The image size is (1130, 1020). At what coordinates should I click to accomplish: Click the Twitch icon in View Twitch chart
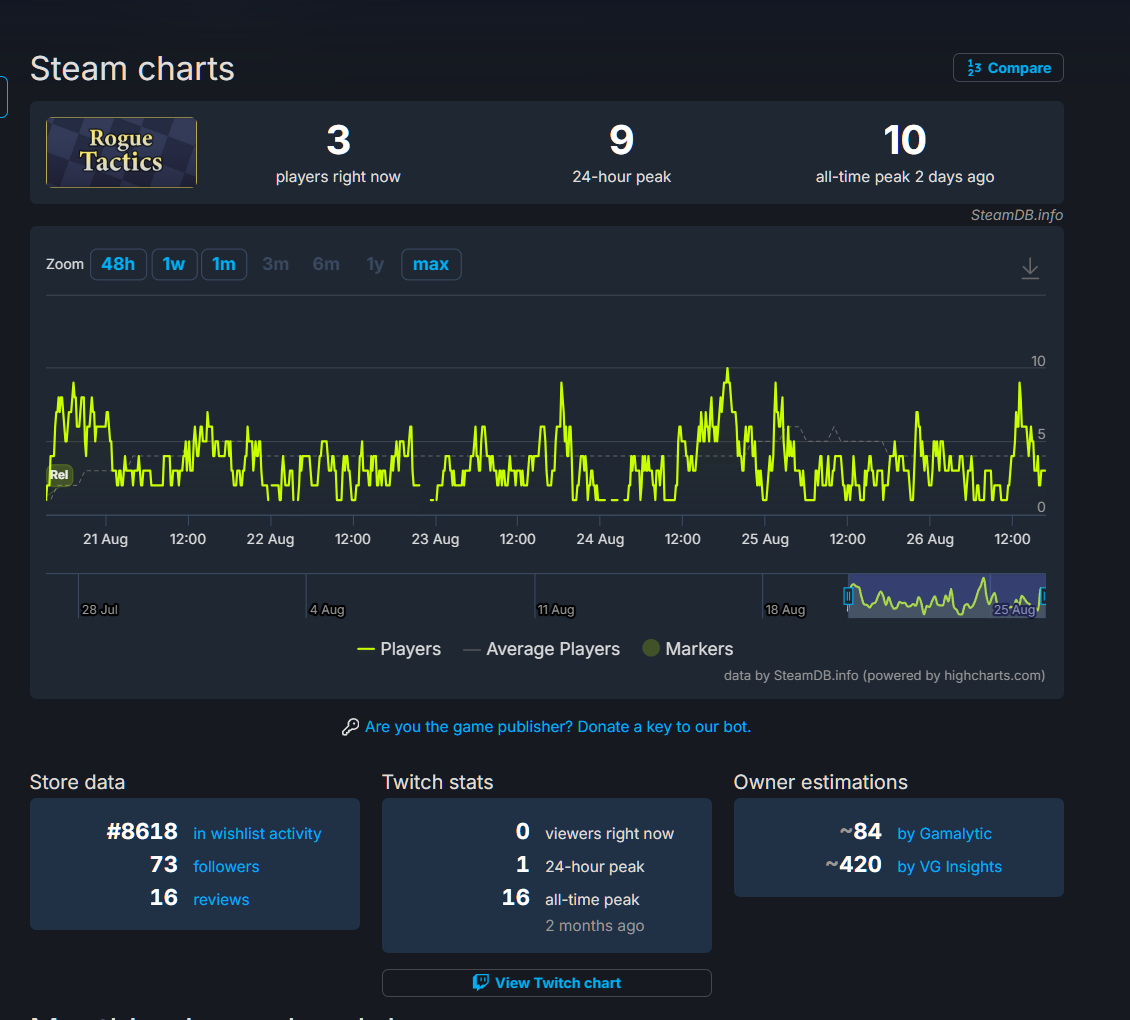point(481,983)
